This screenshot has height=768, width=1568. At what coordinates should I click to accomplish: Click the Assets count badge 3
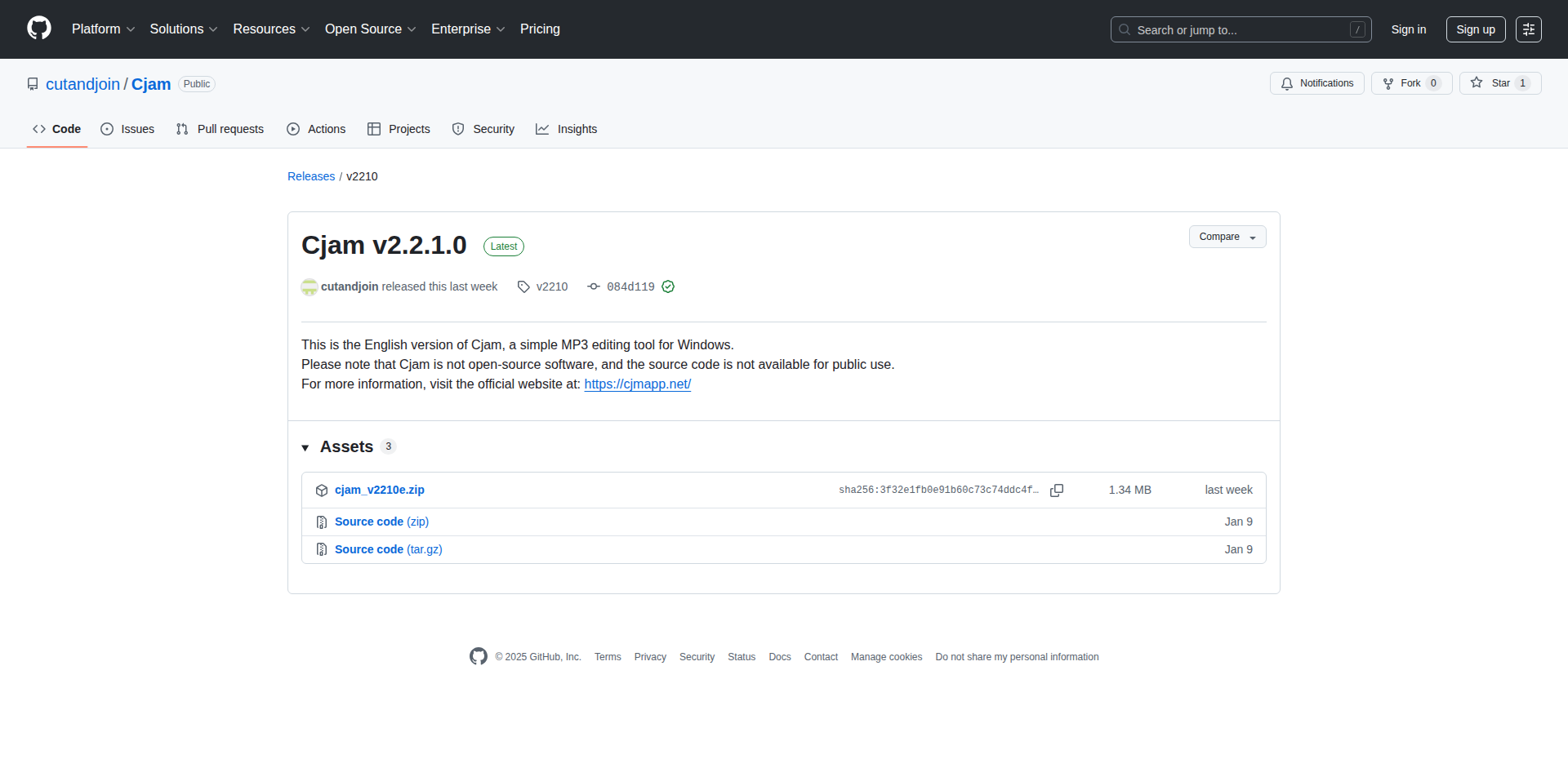click(388, 446)
